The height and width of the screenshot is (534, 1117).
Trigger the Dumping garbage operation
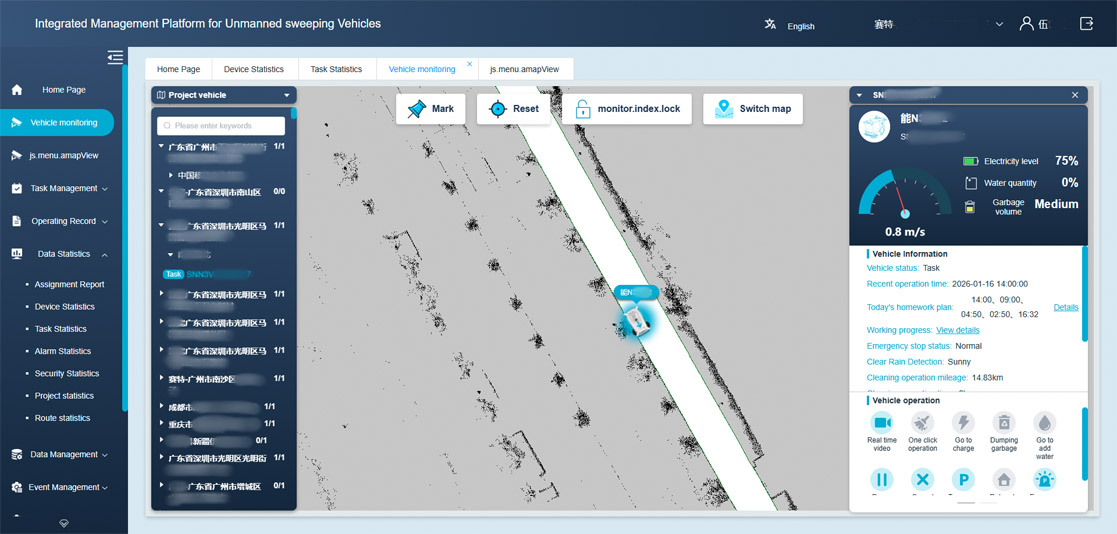tap(1003, 424)
